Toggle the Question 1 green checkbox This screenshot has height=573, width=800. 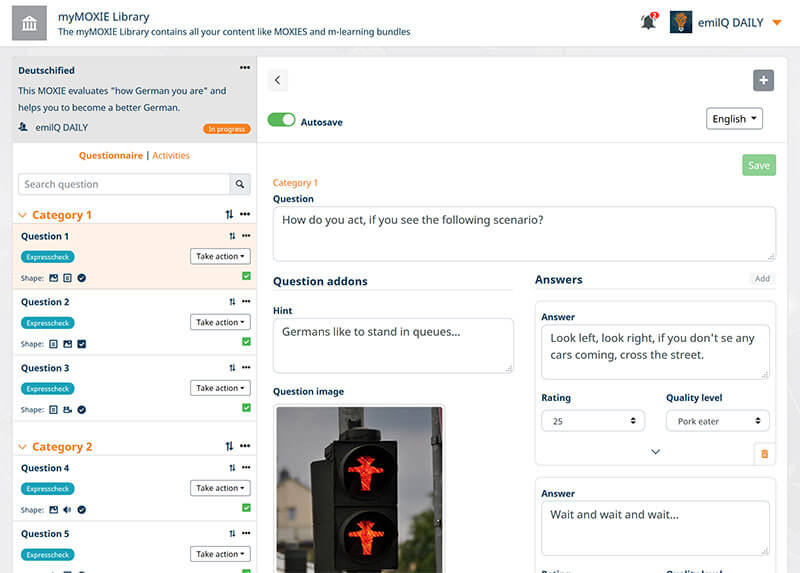pos(246,276)
